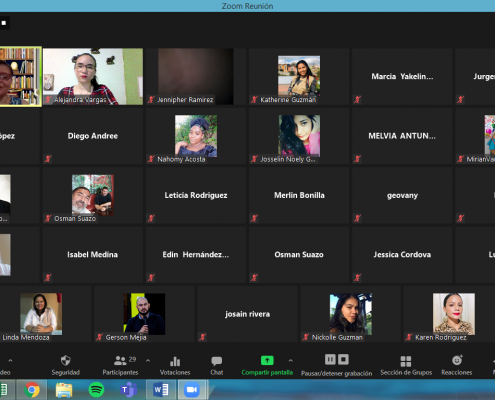Image resolution: width=495 pixels, height=400 pixels.
Task: Switch to Zoom in the taskbar
Action: click(x=192, y=390)
